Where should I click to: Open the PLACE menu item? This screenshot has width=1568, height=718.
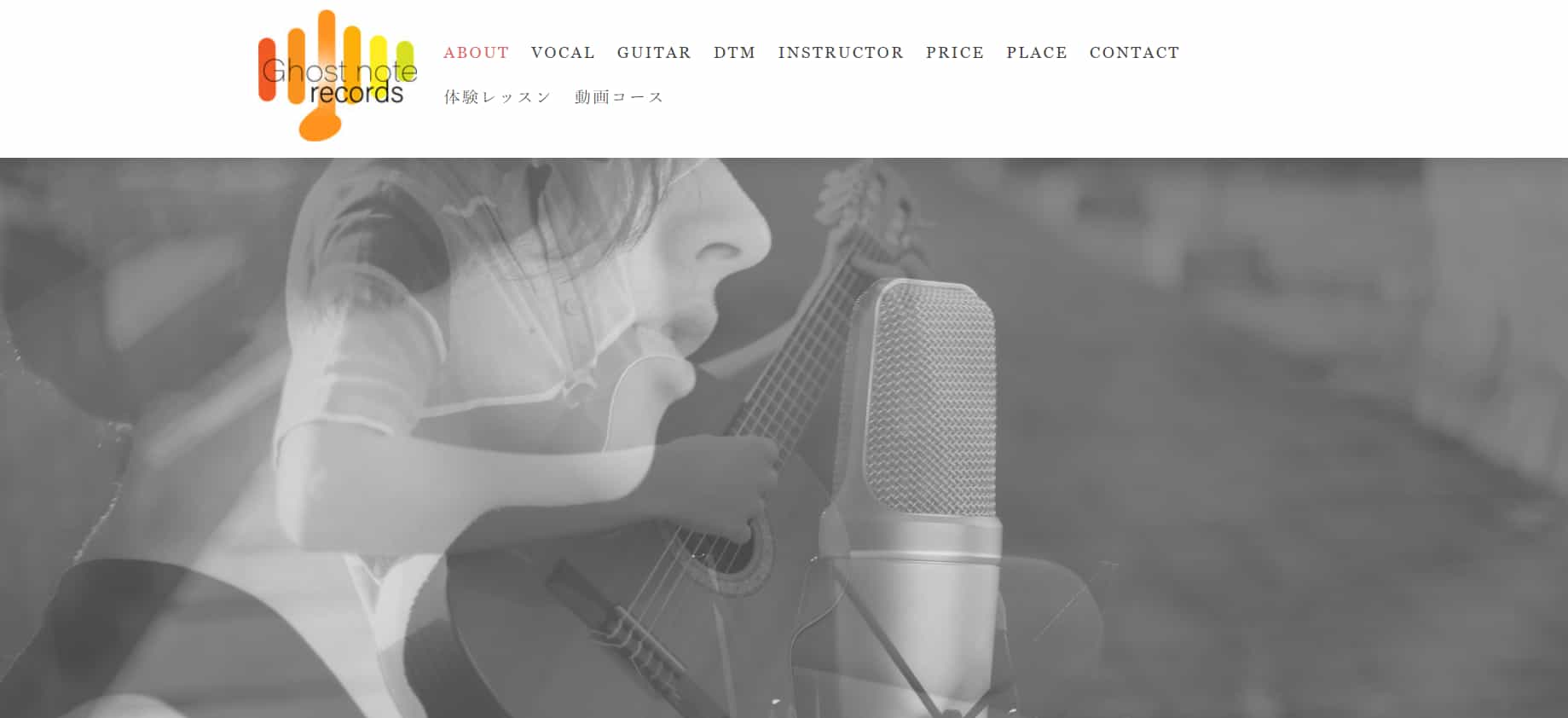point(1037,53)
